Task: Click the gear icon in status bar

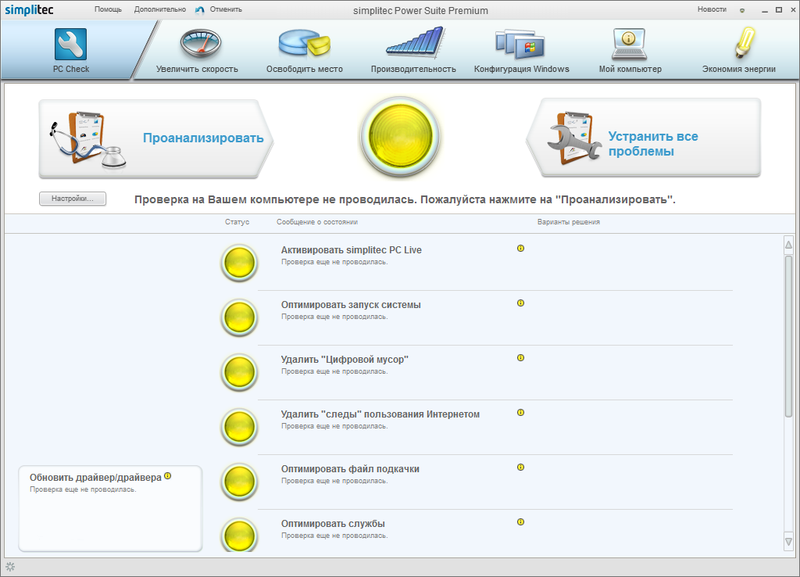Action: tap(10, 566)
